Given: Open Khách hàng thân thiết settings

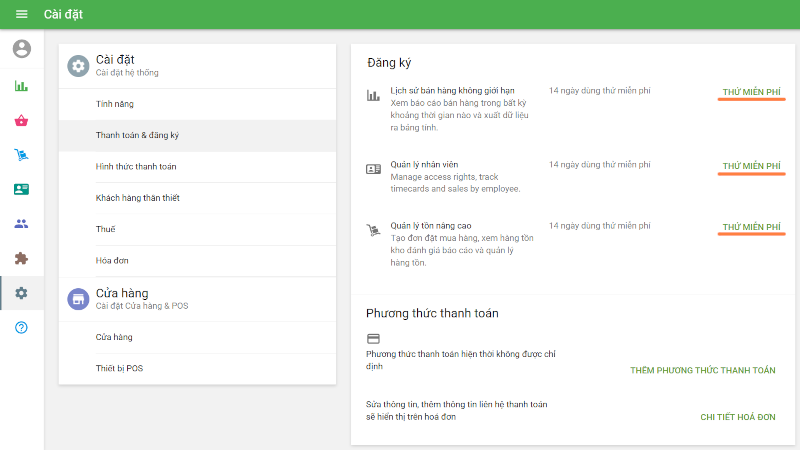Looking at the screenshot, I should click(x=138, y=198).
